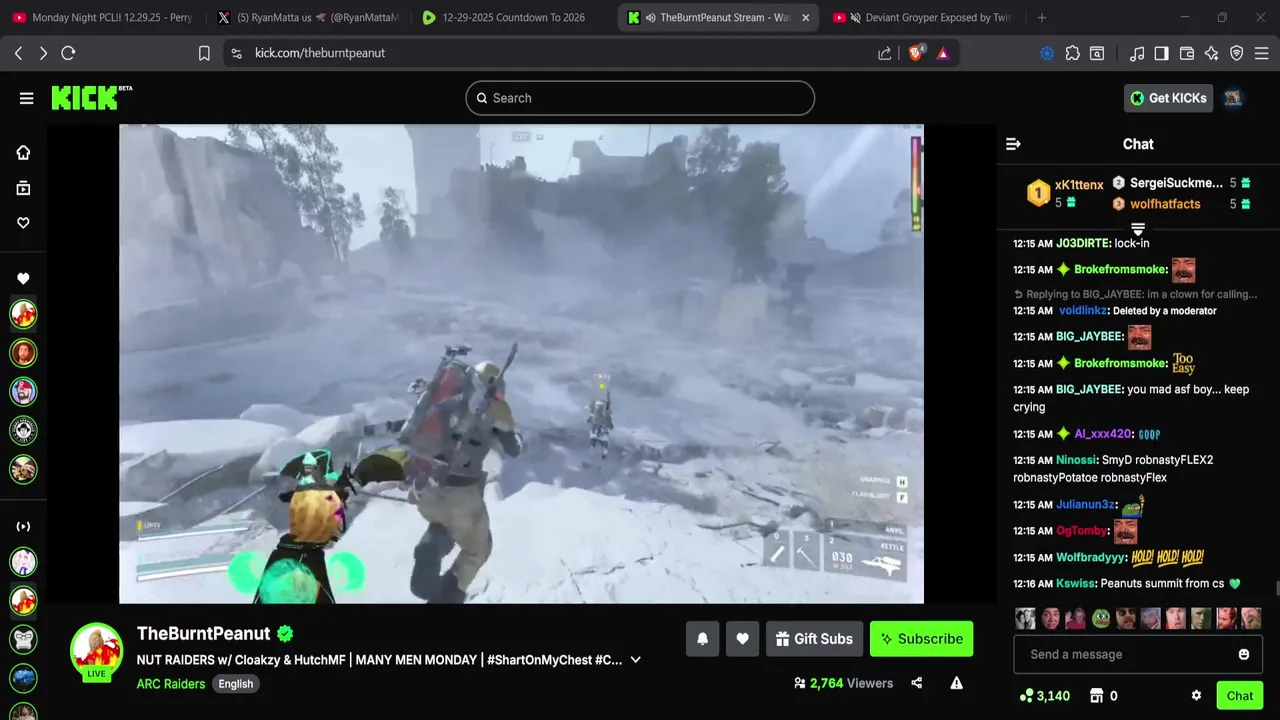Focus the Kick search box

(x=640, y=98)
